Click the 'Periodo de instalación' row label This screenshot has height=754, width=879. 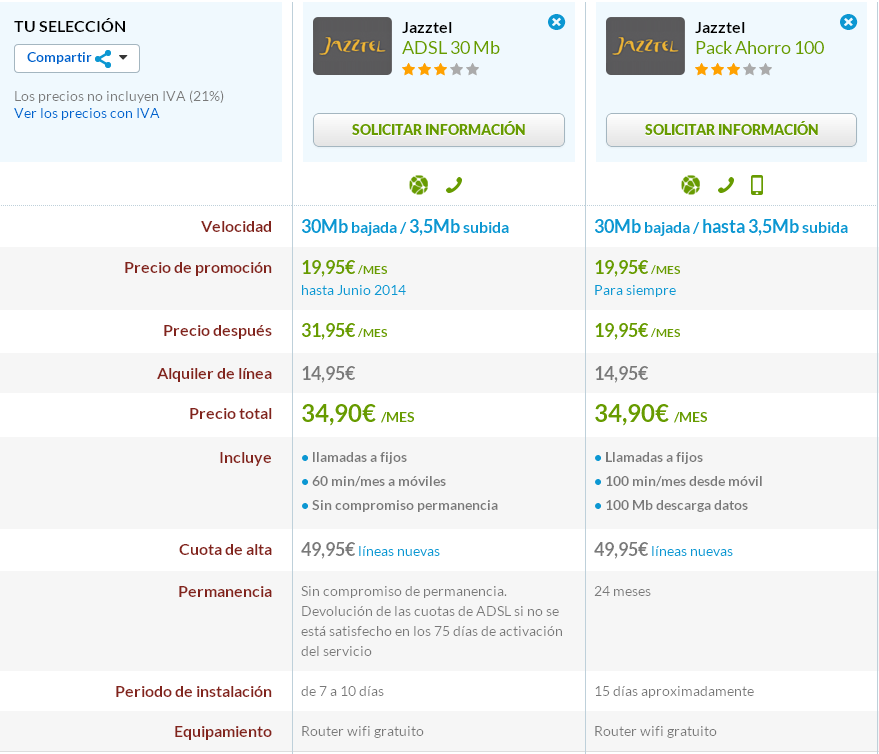coord(193,692)
